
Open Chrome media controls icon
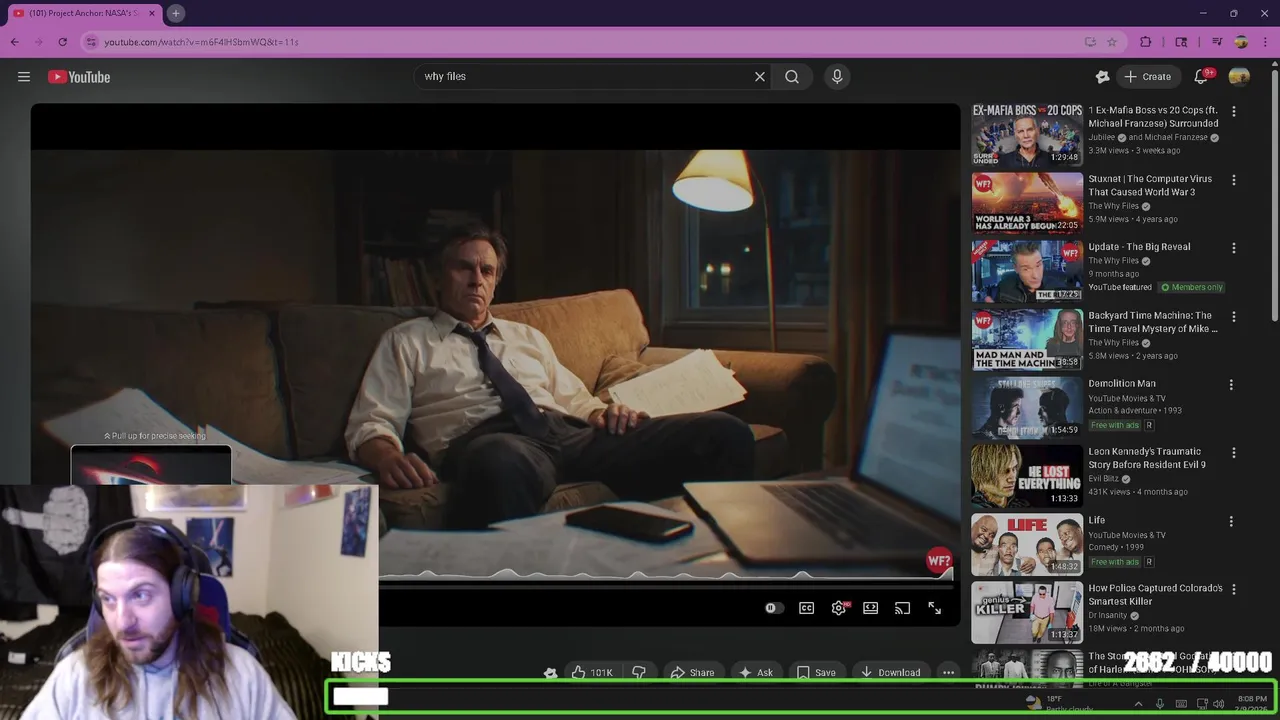[x=1217, y=42]
